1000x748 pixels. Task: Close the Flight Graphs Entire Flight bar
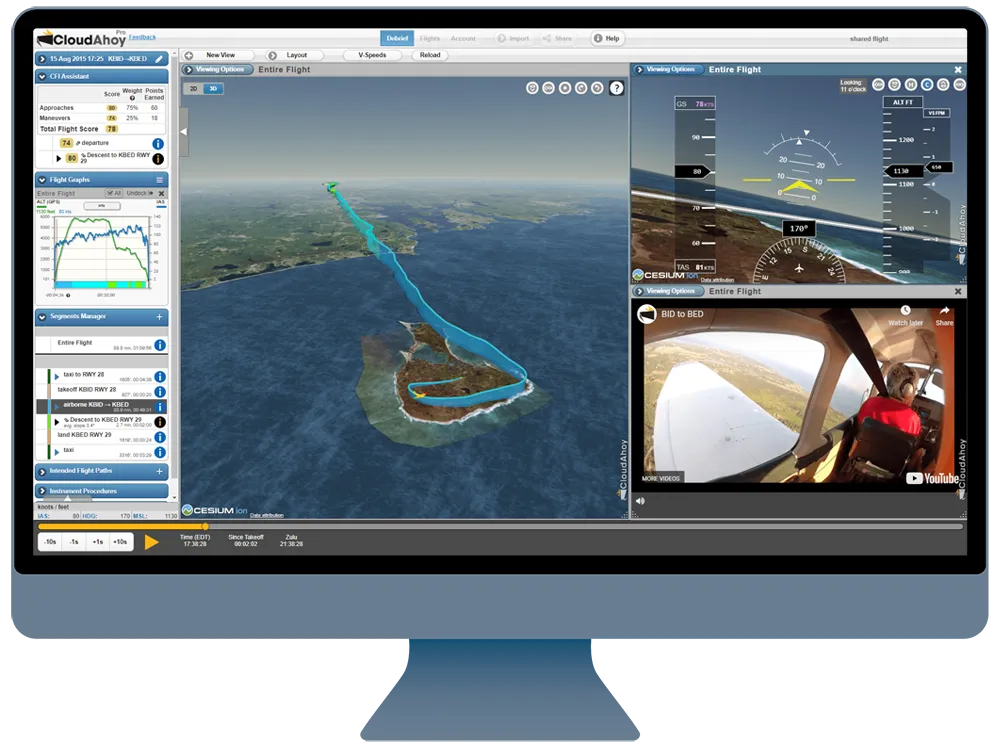(x=161, y=193)
